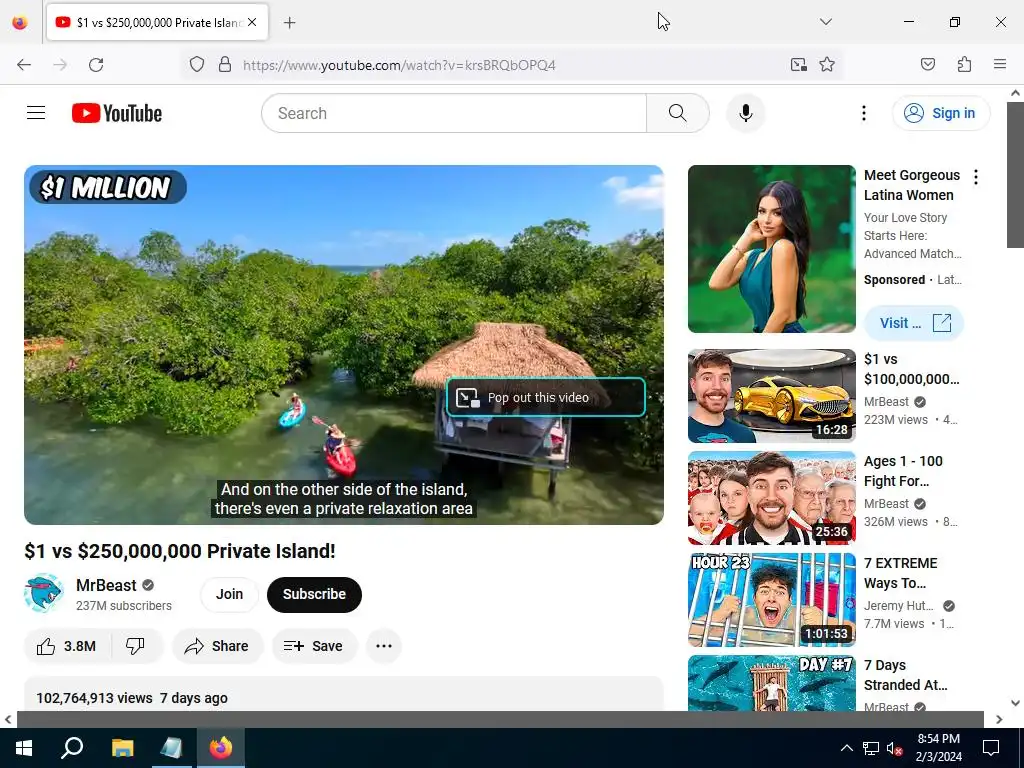Go back in Firefox
Viewport: 1024px width, 768px height.
click(24, 65)
